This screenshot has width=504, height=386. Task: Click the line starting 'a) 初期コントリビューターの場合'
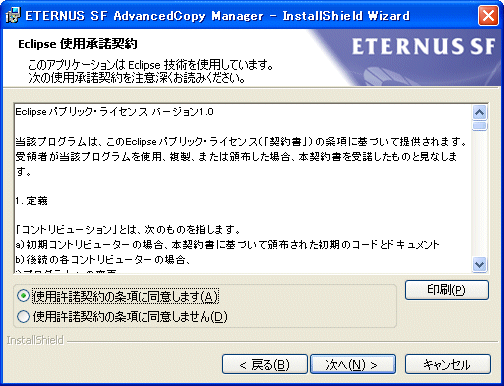[x=227, y=245]
